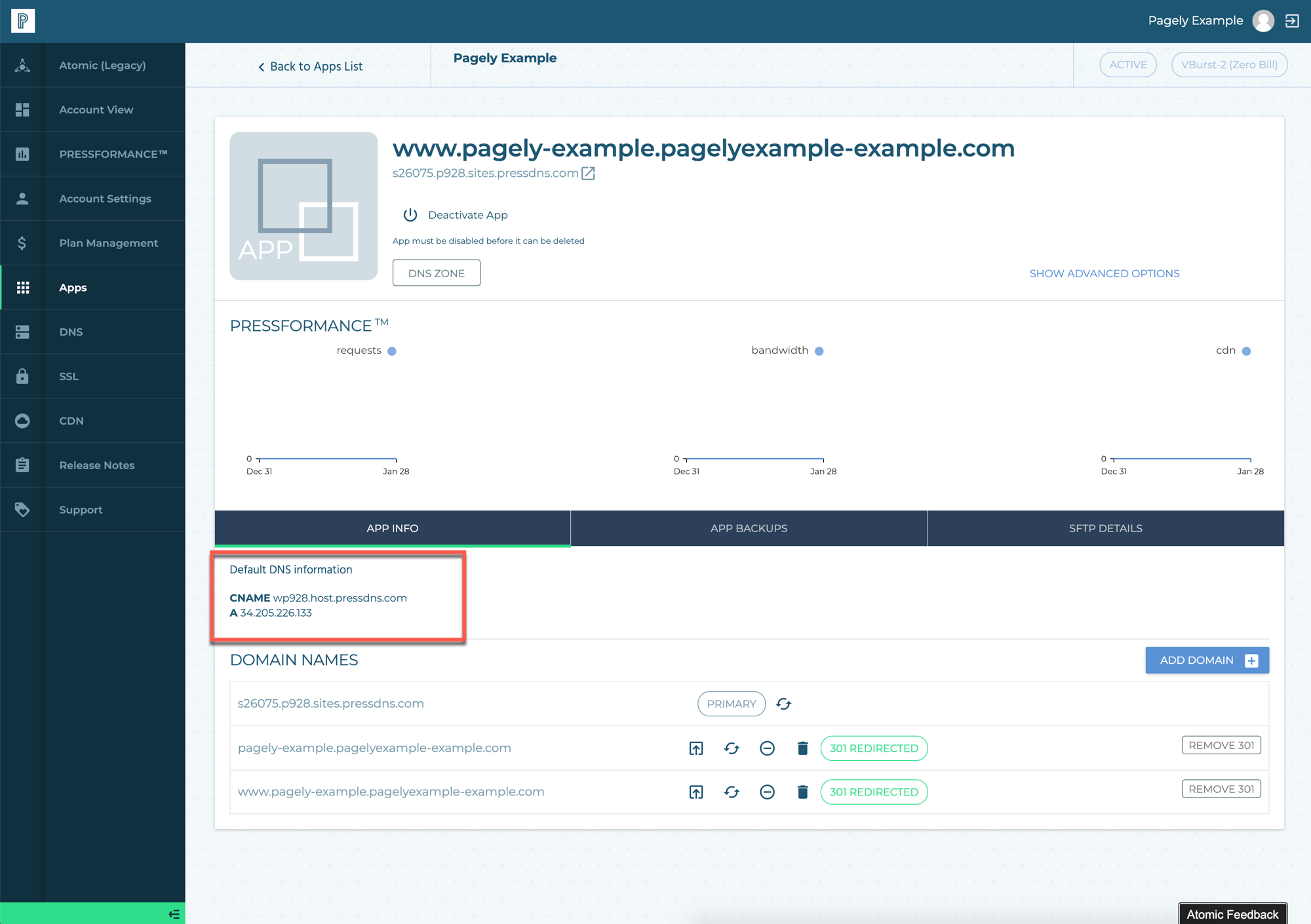Toggle requests series legend dot
The image size is (1311, 924).
(392, 351)
